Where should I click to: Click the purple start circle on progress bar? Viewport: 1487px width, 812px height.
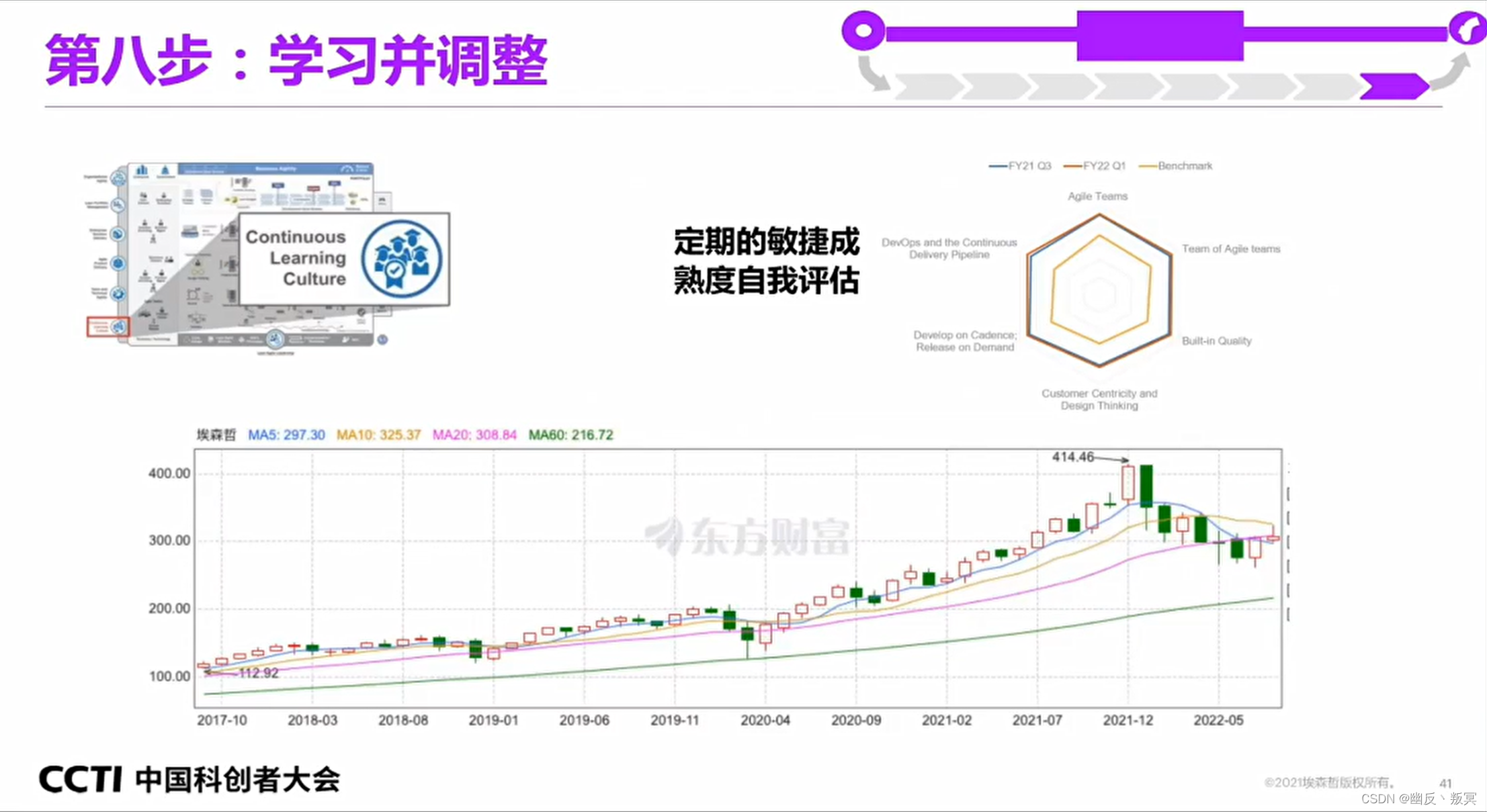point(863,31)
